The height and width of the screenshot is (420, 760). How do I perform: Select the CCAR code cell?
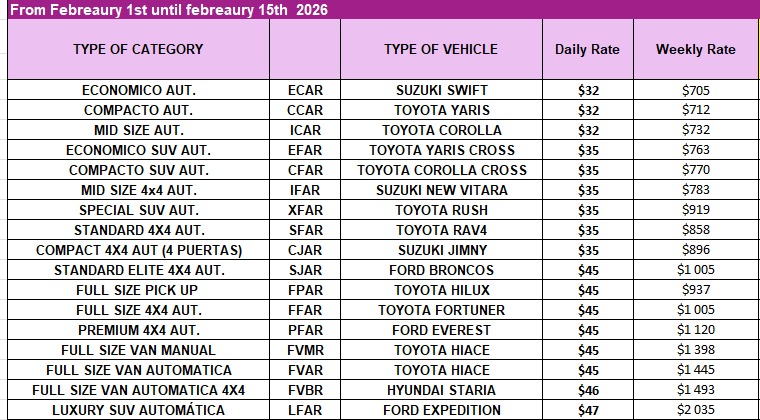tap(304, 110)
